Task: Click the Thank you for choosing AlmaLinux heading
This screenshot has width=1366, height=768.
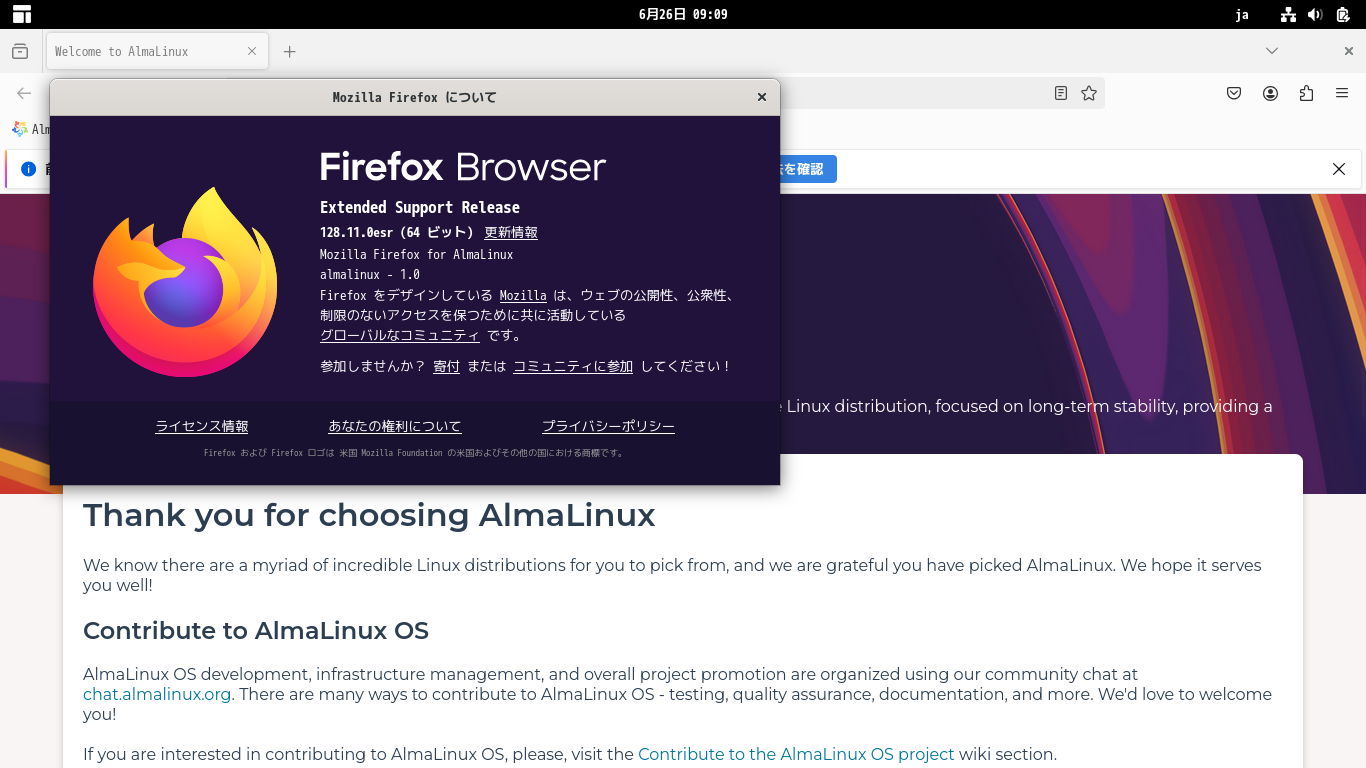Action: tap(369, 515)
